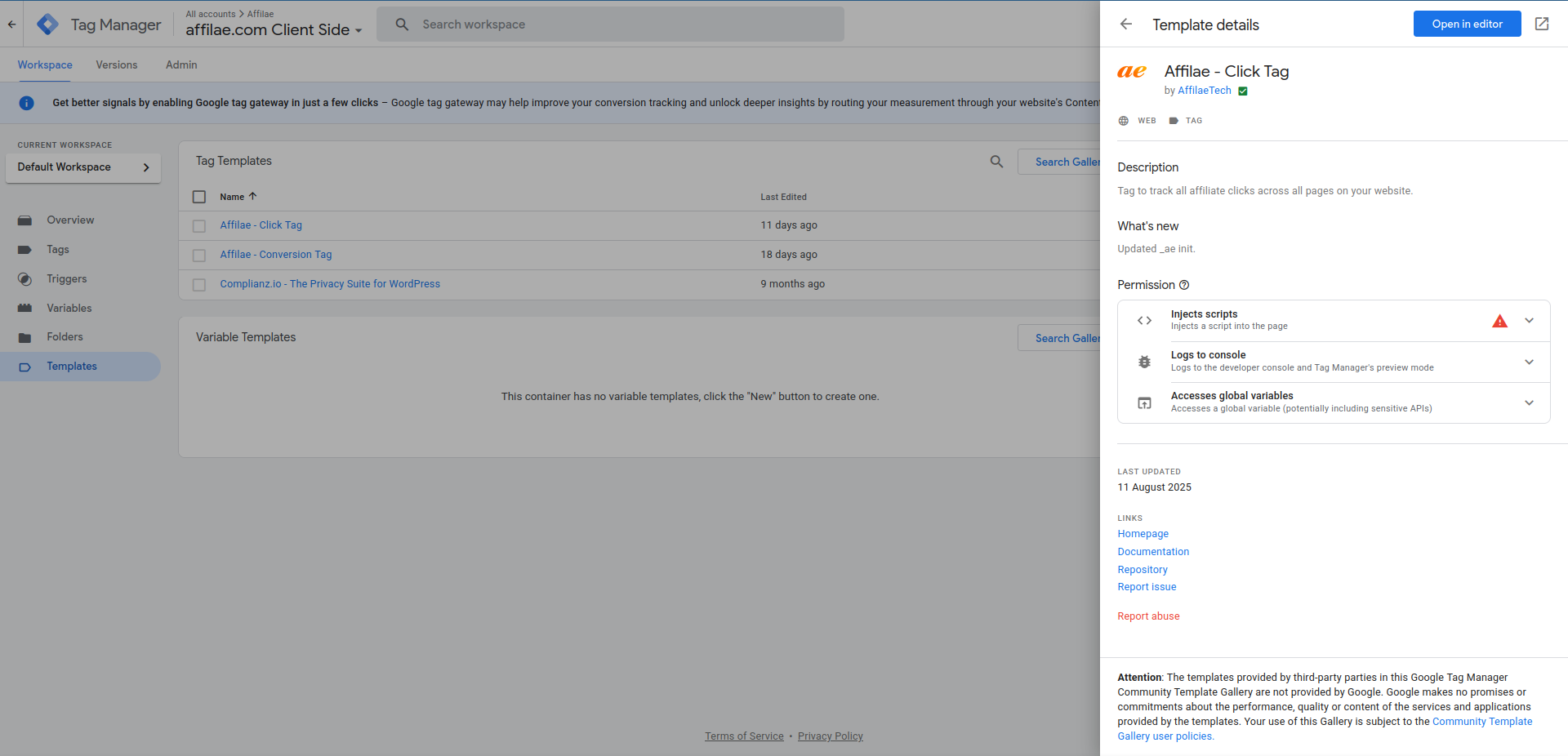Expand the Logs to console permission chevron
Image resolution: width=1568 pixels, height=756 pixels.
coord(1529,362)
